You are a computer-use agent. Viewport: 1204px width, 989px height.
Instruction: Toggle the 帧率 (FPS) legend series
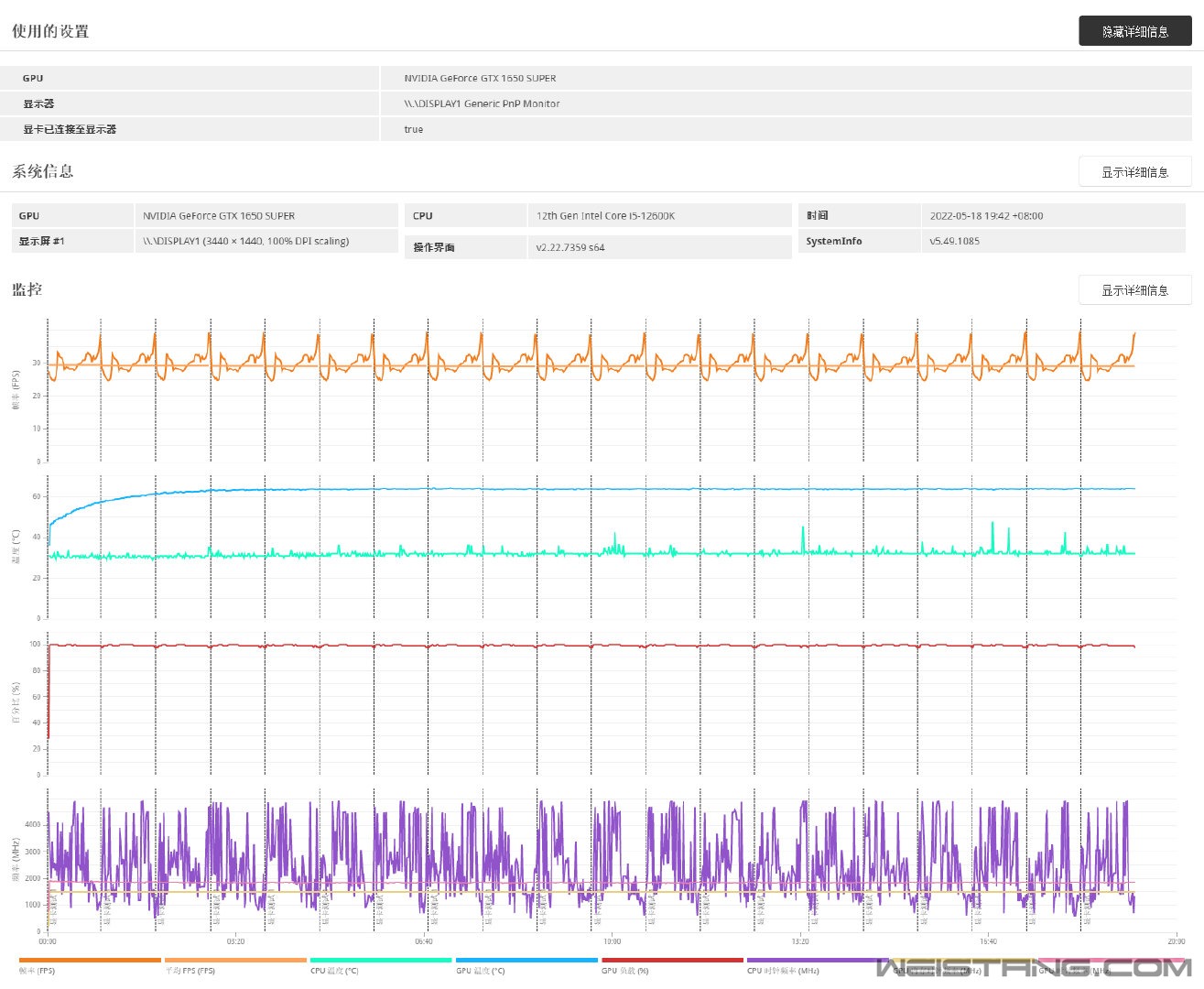(x=37, y=971)
